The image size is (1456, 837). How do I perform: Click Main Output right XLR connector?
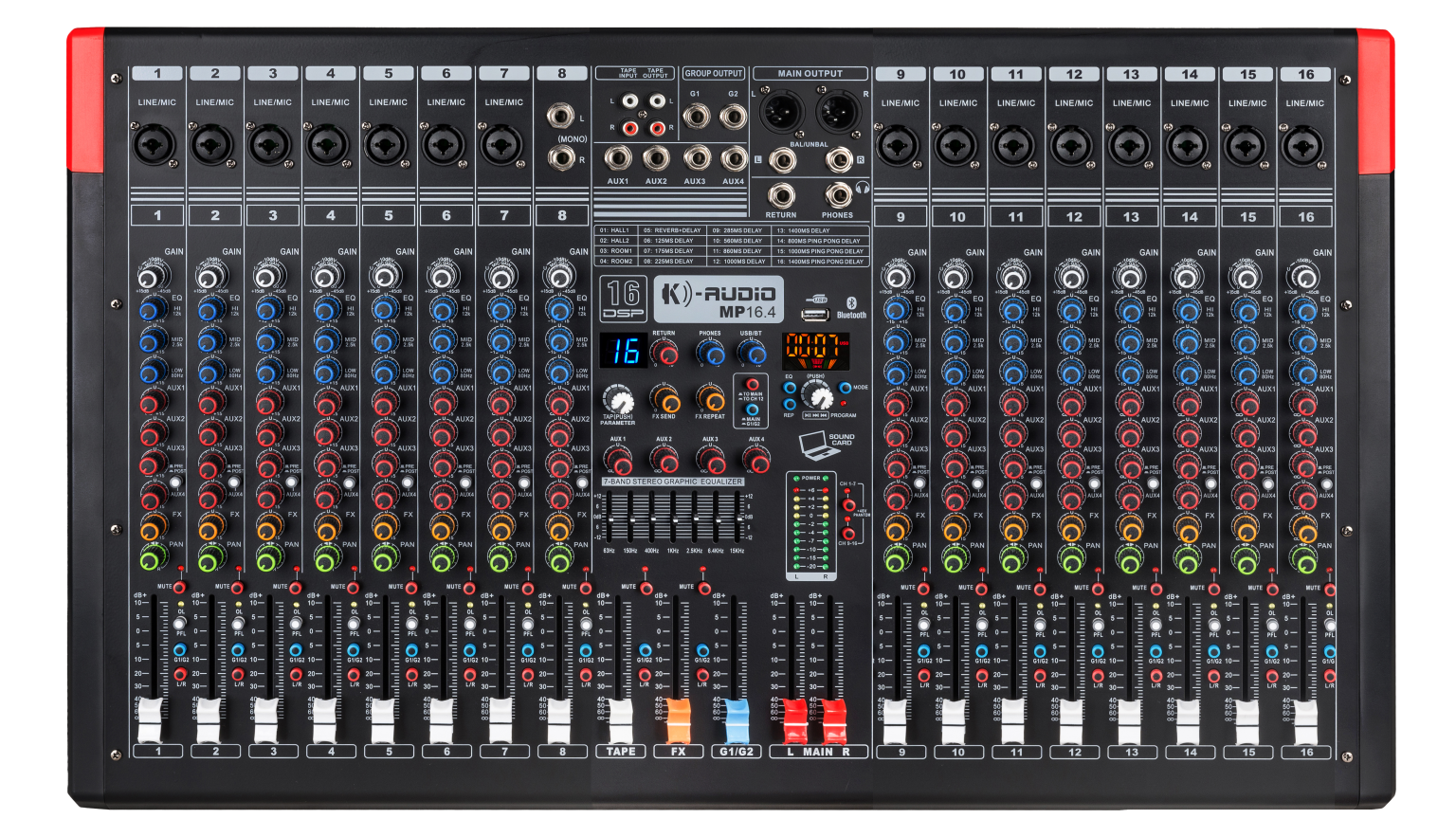coord(838,112)
